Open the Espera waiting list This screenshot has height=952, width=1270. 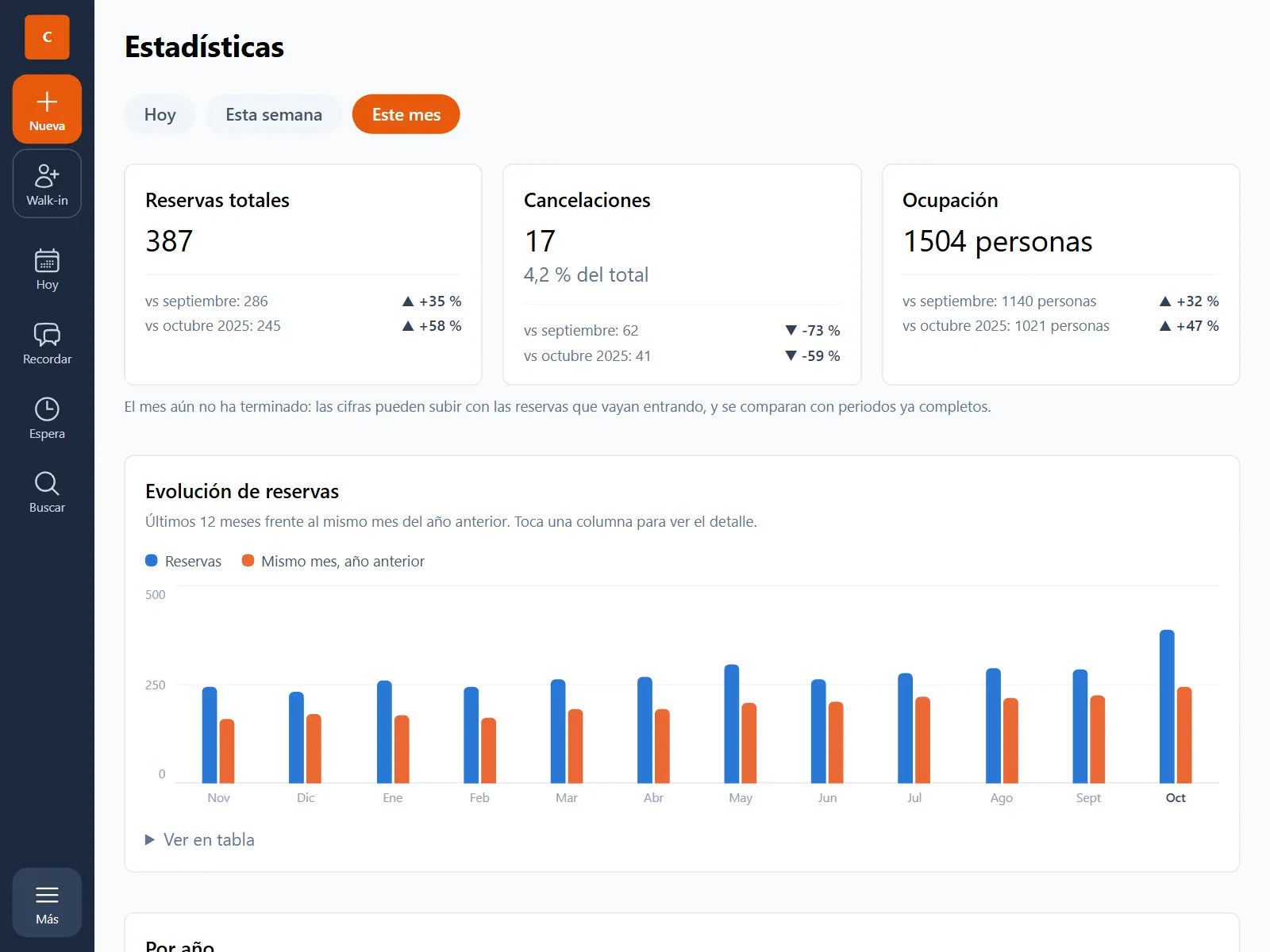[47, 418]
